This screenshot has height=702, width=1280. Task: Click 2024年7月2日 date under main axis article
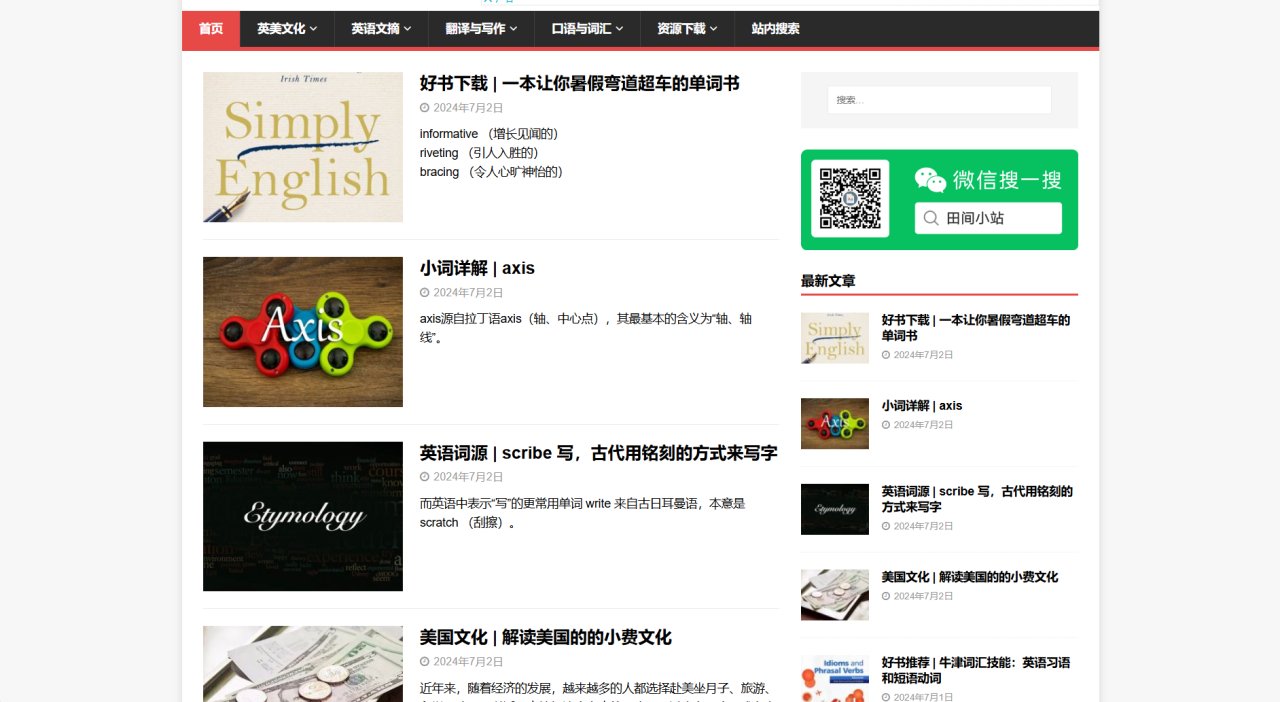click(468, 293)
